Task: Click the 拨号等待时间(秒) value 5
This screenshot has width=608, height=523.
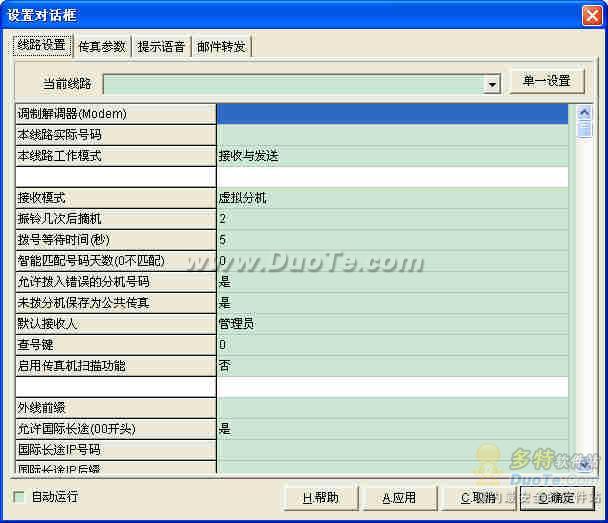Action: (222, 240)
